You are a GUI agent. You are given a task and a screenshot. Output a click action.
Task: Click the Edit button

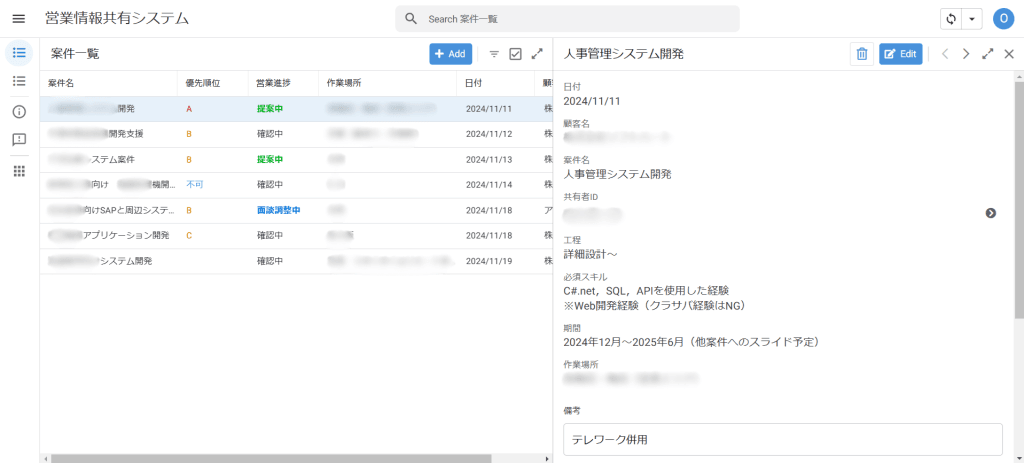click(900, 54)
